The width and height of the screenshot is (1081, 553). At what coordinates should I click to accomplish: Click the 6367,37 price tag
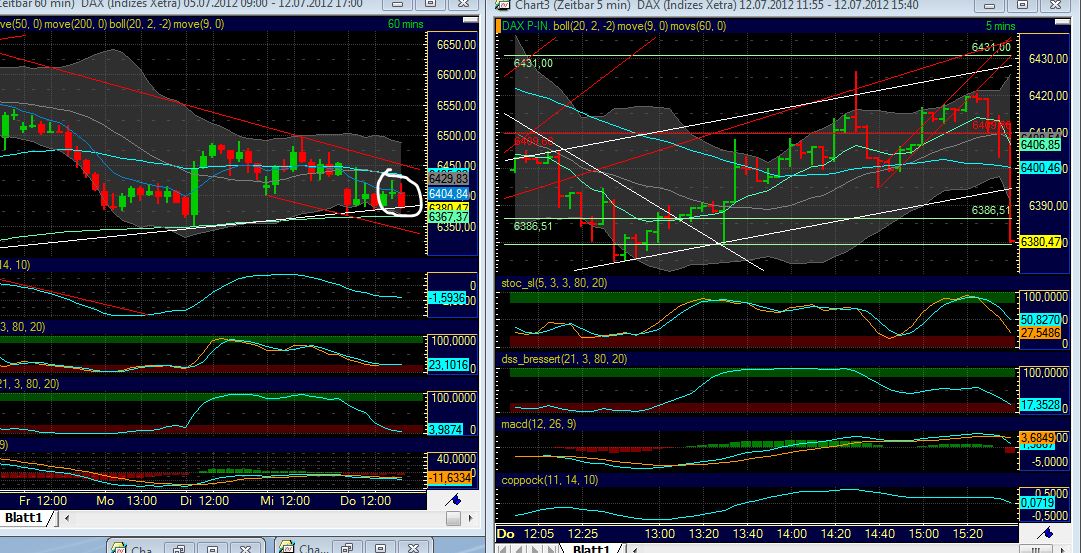tap(449, 217)
